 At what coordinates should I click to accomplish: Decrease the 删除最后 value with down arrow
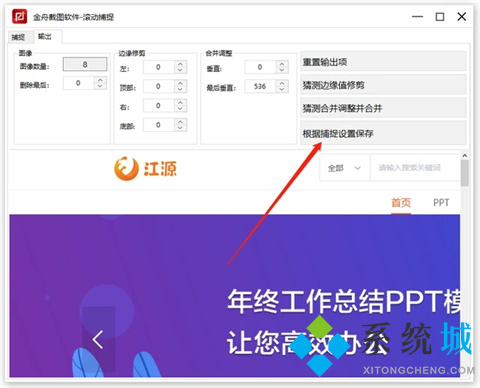pyautogui.click(x=100, y=86)
